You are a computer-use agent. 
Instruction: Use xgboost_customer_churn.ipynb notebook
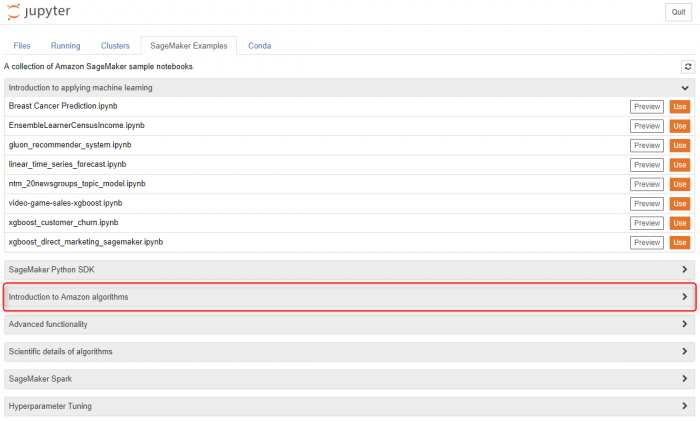[x=679, y=223]
